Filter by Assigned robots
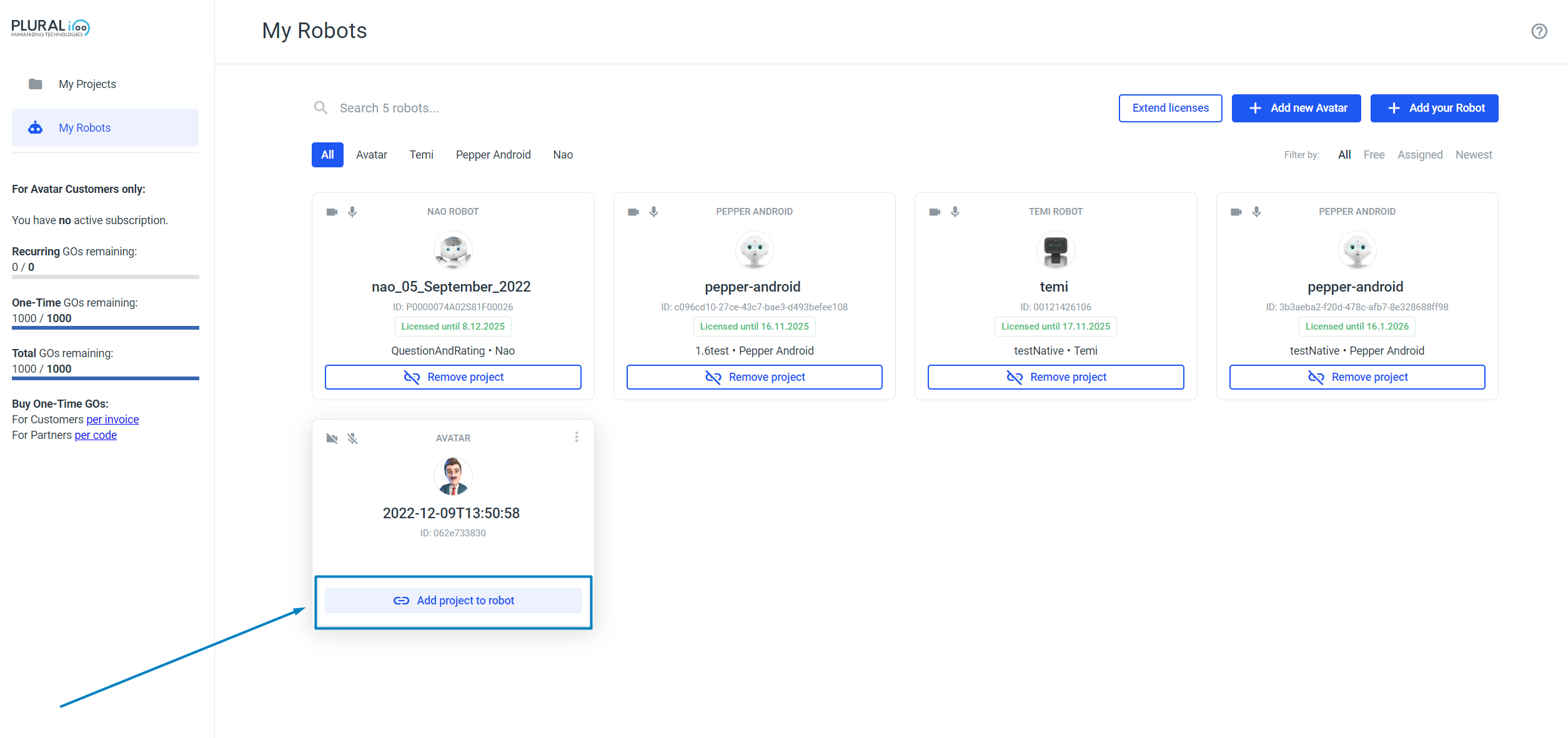Screen dimensions: 1568x738 click(1420, 155)
